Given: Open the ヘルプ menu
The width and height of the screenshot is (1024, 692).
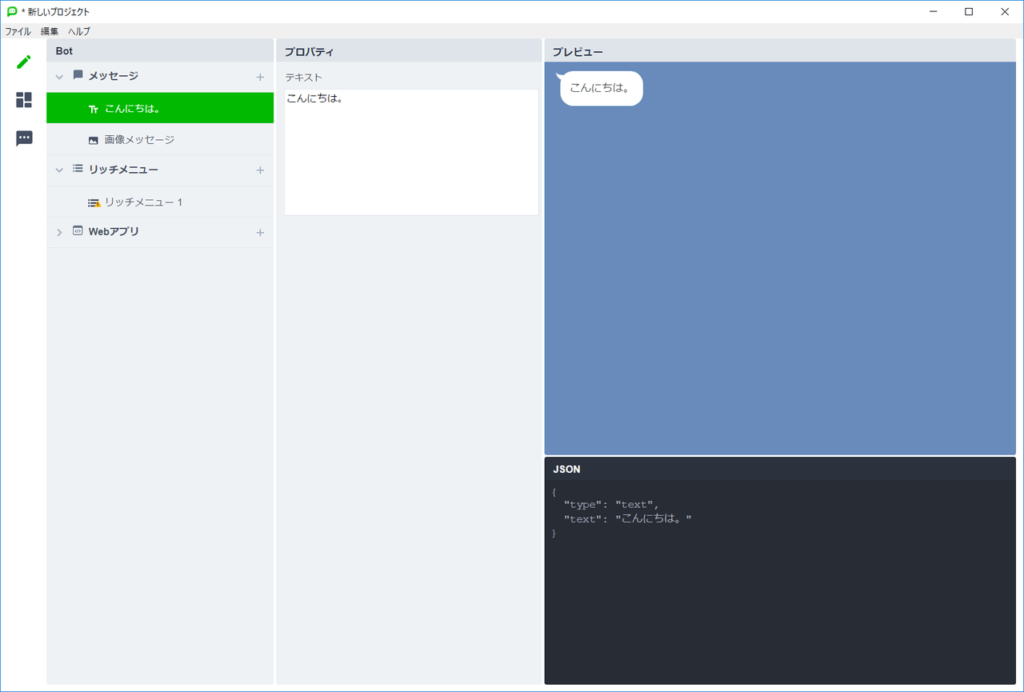Looking at the screenshot, I should (79, 31).
